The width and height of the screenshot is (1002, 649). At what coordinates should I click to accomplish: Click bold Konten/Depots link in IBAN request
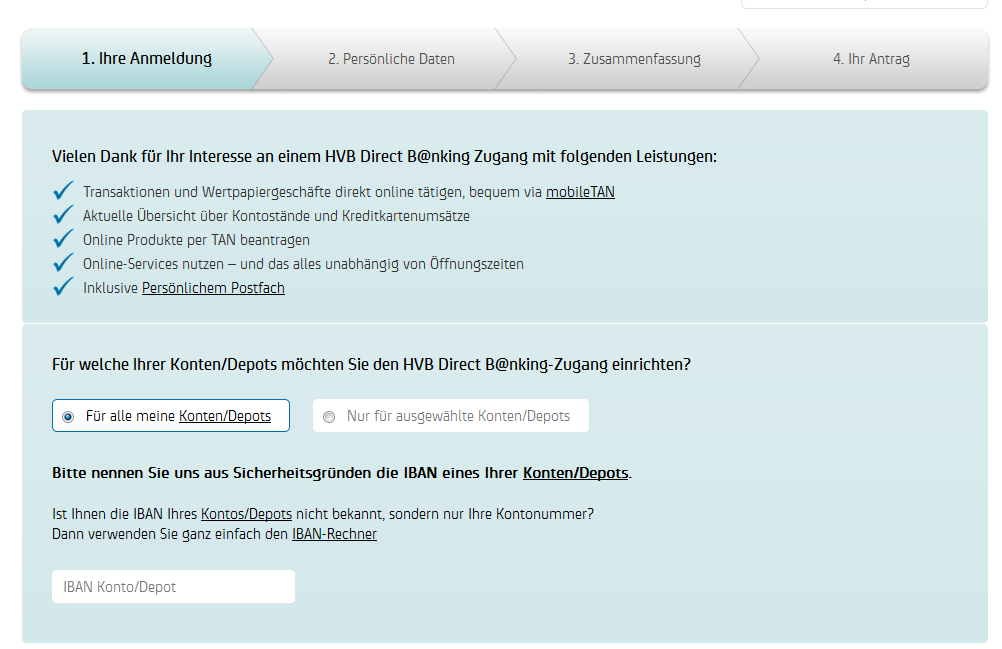point(576,473)
